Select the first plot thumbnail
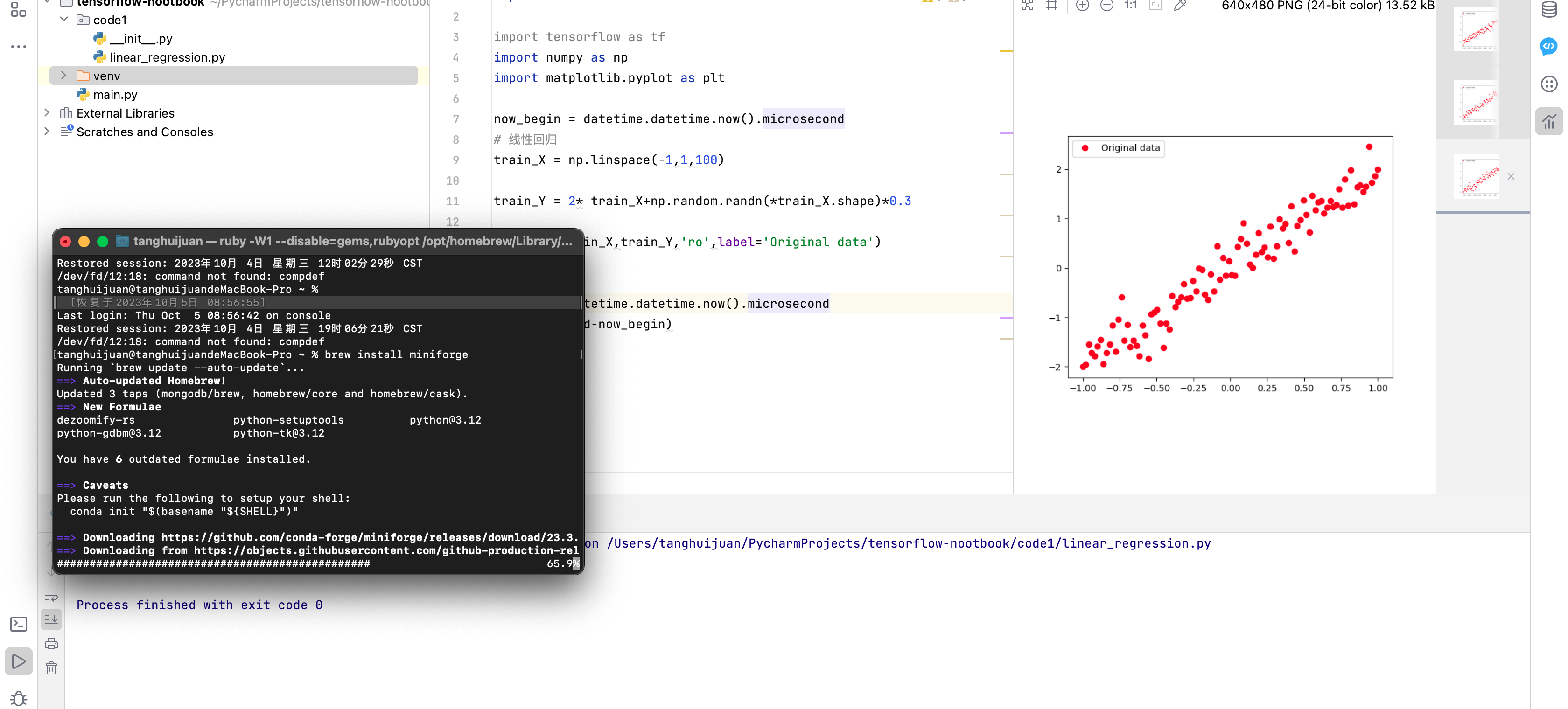 point(1477,29)
